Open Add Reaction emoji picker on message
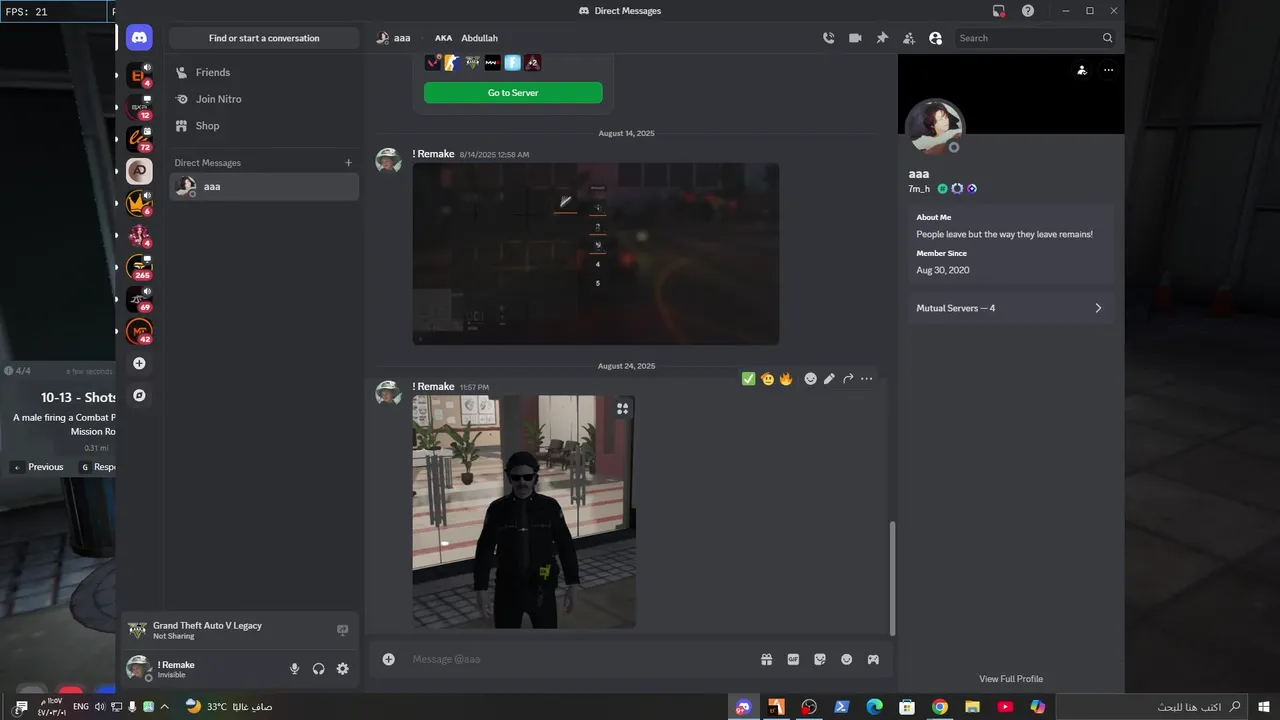The image size is (1280, 720). point(810,379)
